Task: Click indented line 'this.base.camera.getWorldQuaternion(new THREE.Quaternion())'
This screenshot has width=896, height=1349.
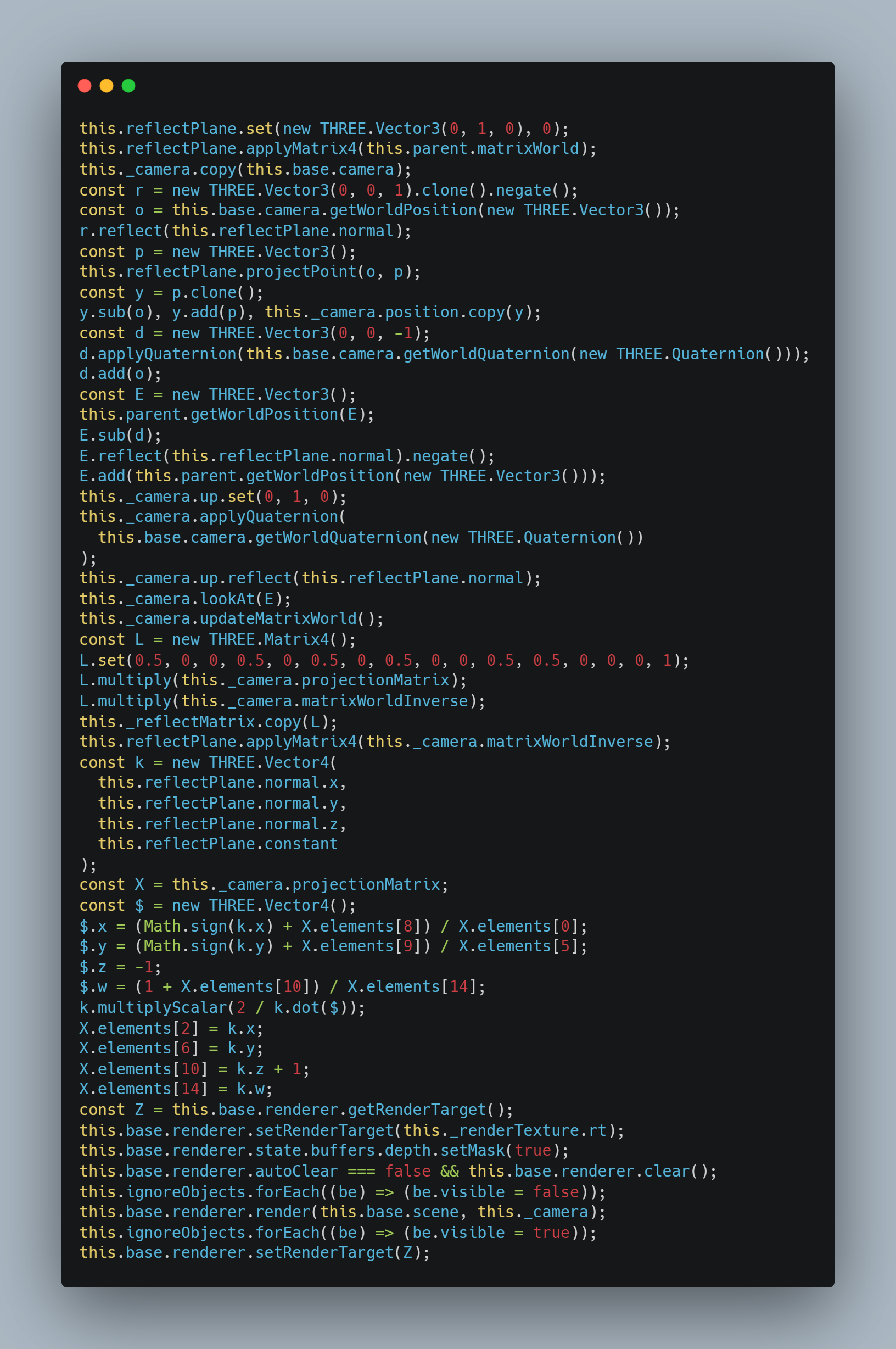Action: (x=371, y=537)
